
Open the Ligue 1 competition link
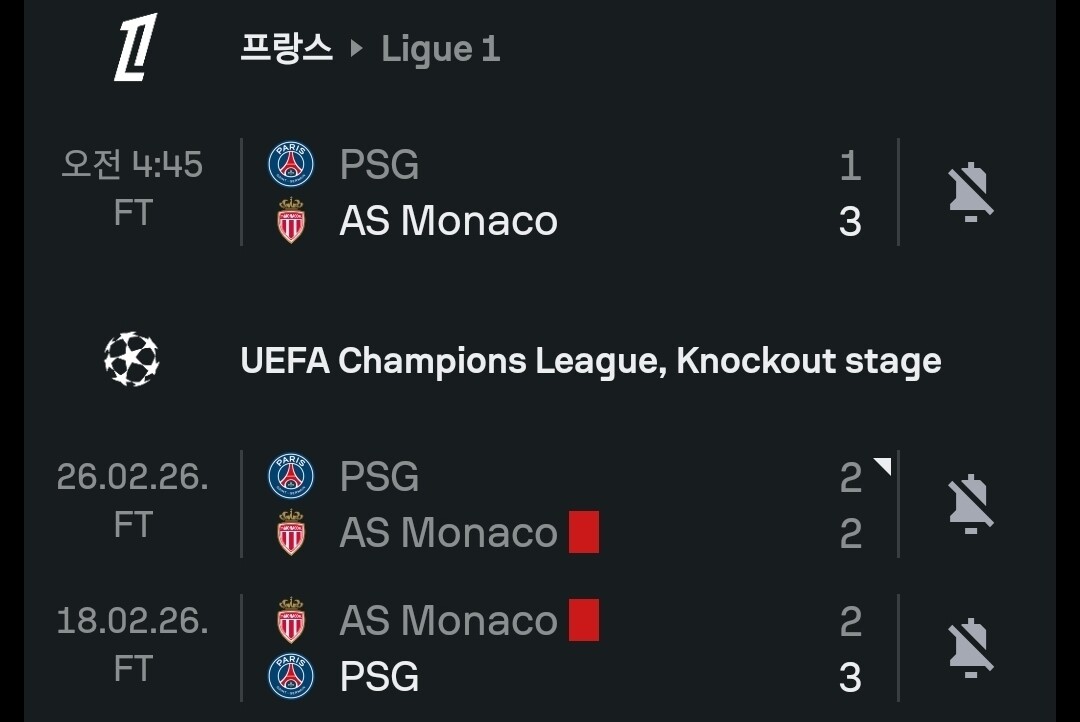pos(440,49)
